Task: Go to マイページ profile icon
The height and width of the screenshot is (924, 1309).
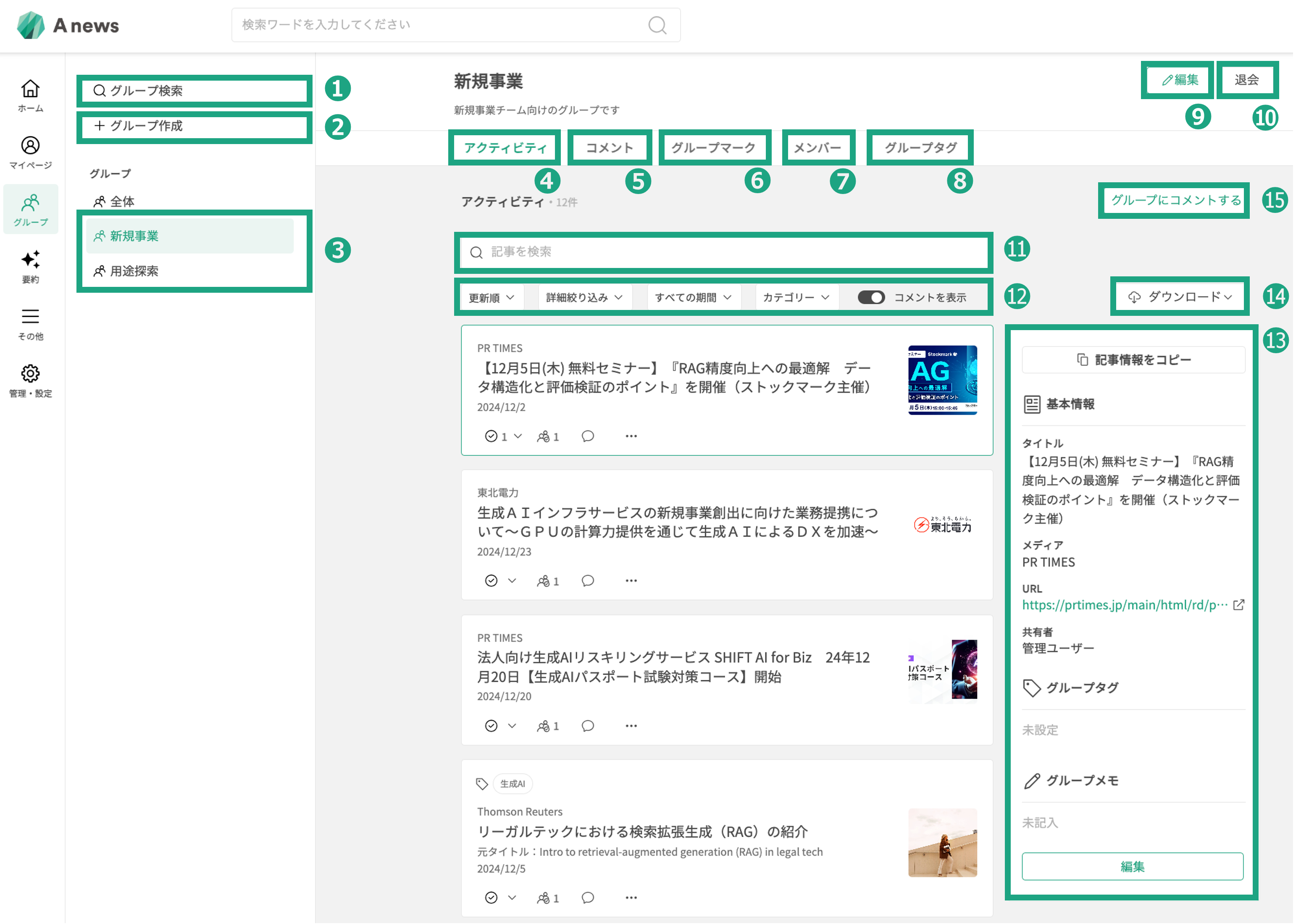Action: tap(30, 145)
